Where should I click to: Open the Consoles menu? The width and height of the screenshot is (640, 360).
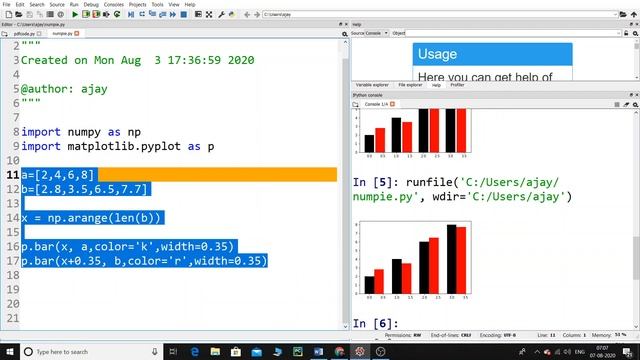tap(113, 4)
